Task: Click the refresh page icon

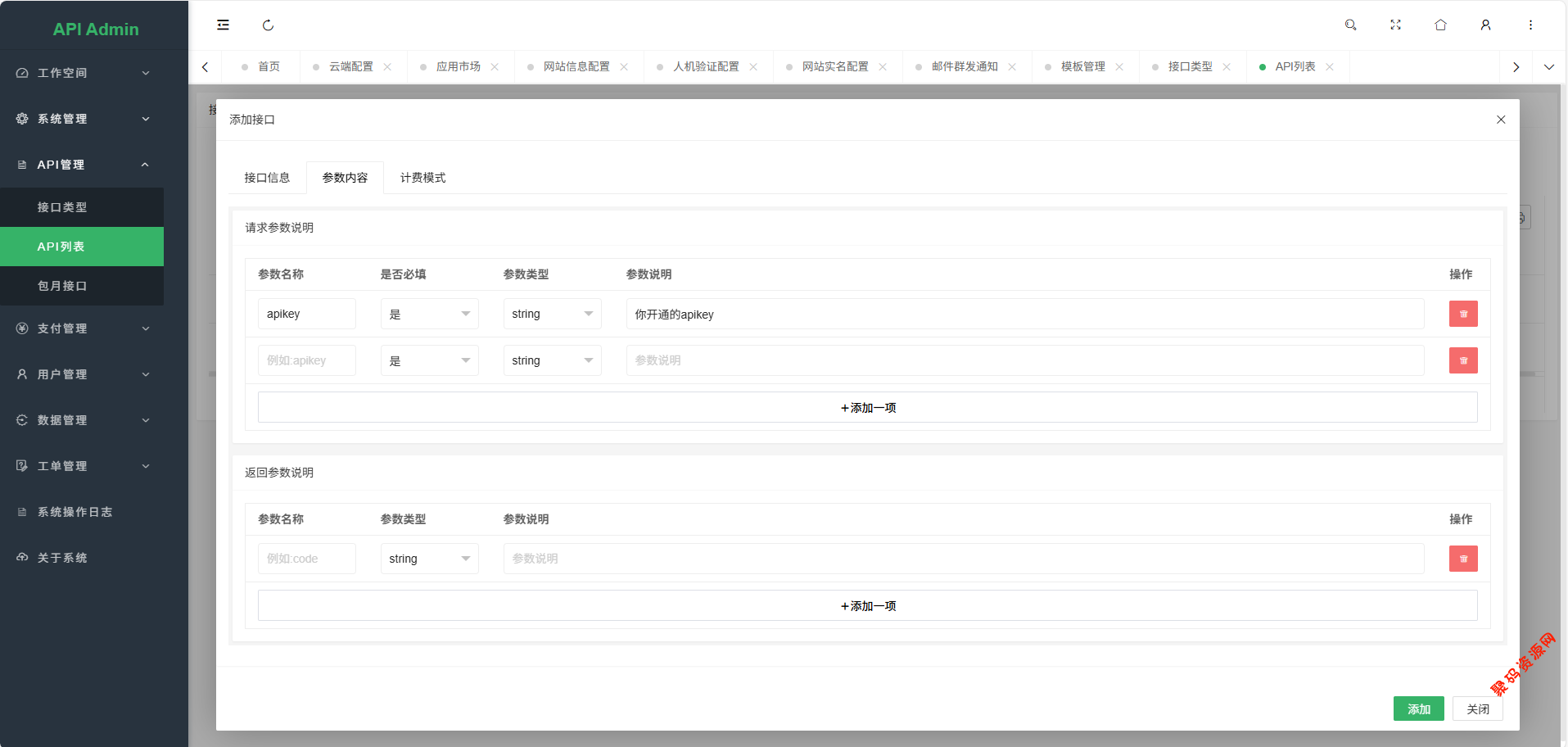Action: [268, 25]
